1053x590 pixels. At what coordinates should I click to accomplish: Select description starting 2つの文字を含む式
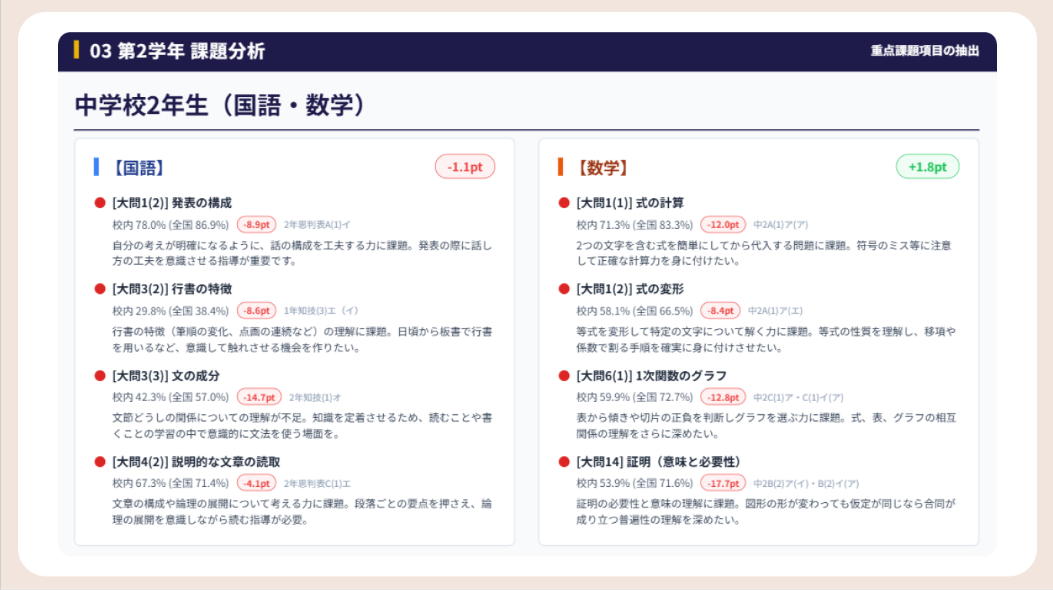pyautogui.click(x=764, y=253)
